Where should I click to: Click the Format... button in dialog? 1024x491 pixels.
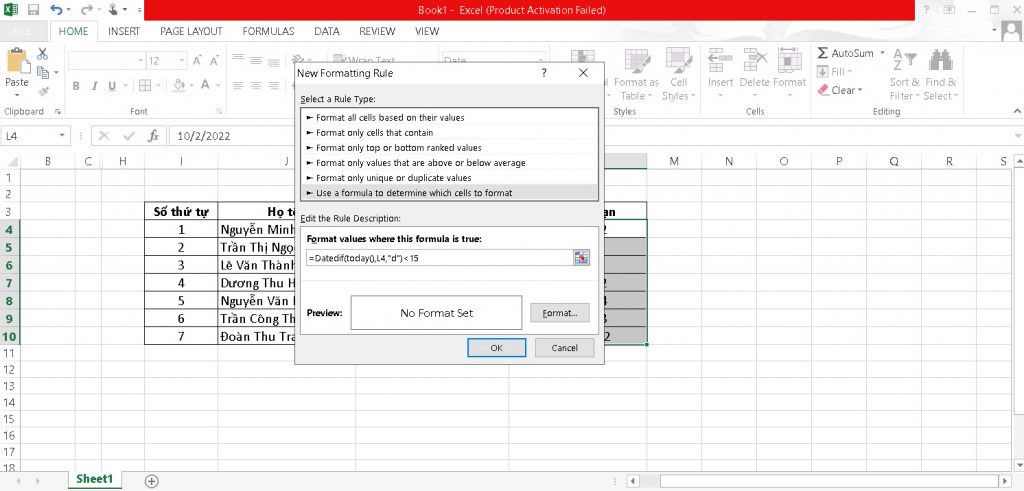coord(560,313)
